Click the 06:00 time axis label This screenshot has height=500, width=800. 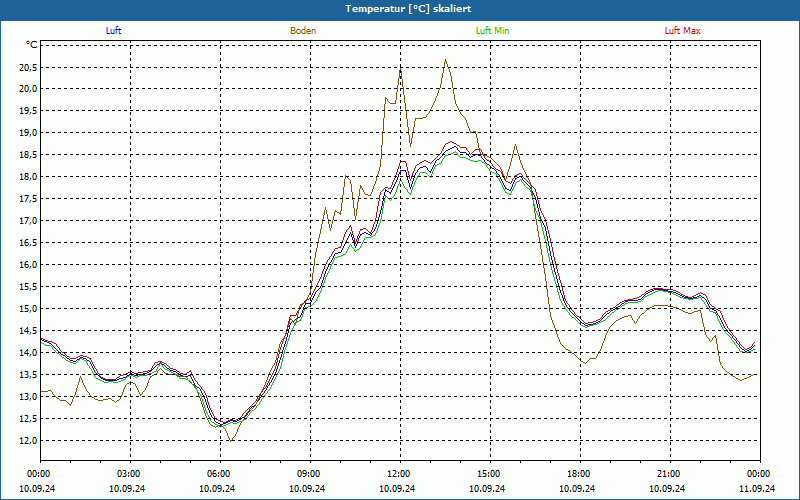click(x=220, y=474)
